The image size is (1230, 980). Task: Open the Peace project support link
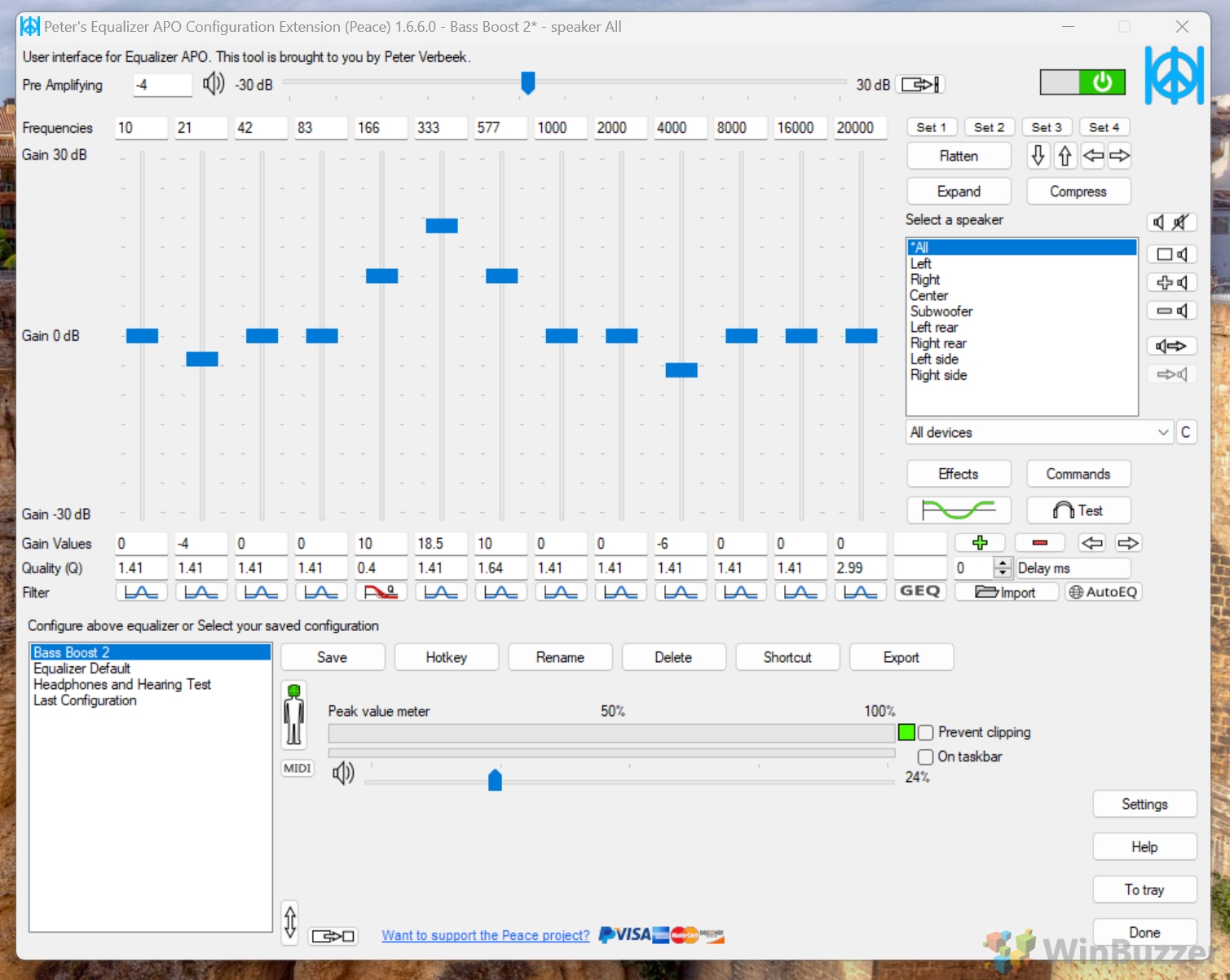tap(486, 935)
